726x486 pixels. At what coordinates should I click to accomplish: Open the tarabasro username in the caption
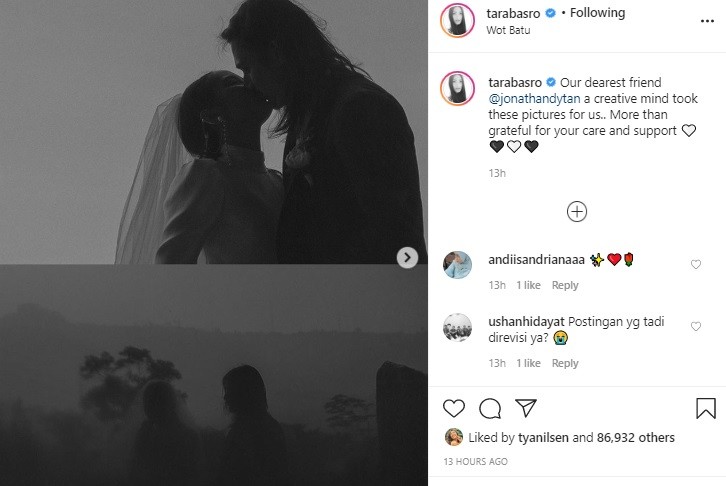(515, 82)
